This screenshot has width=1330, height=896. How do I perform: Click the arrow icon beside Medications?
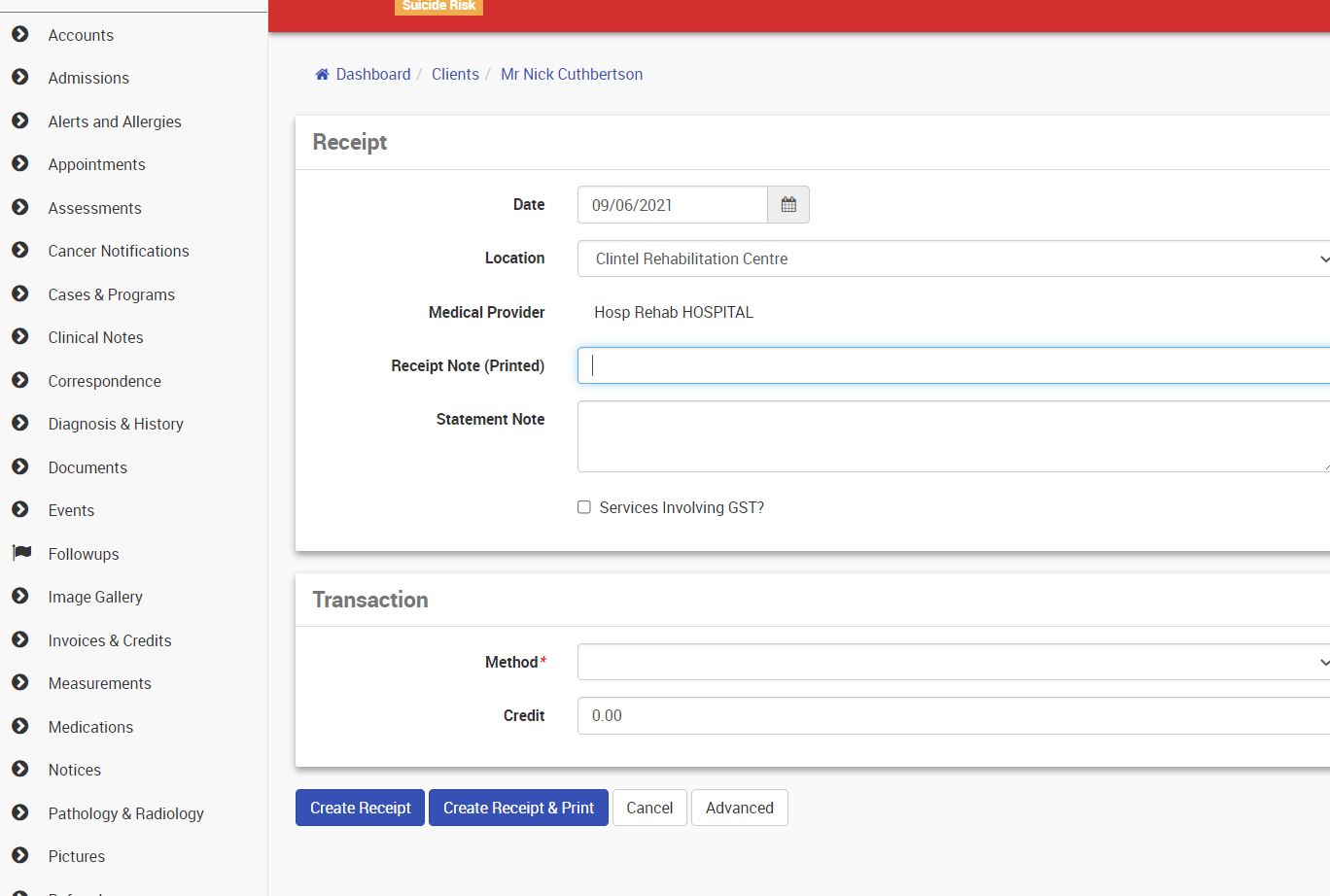pos(20,726)
